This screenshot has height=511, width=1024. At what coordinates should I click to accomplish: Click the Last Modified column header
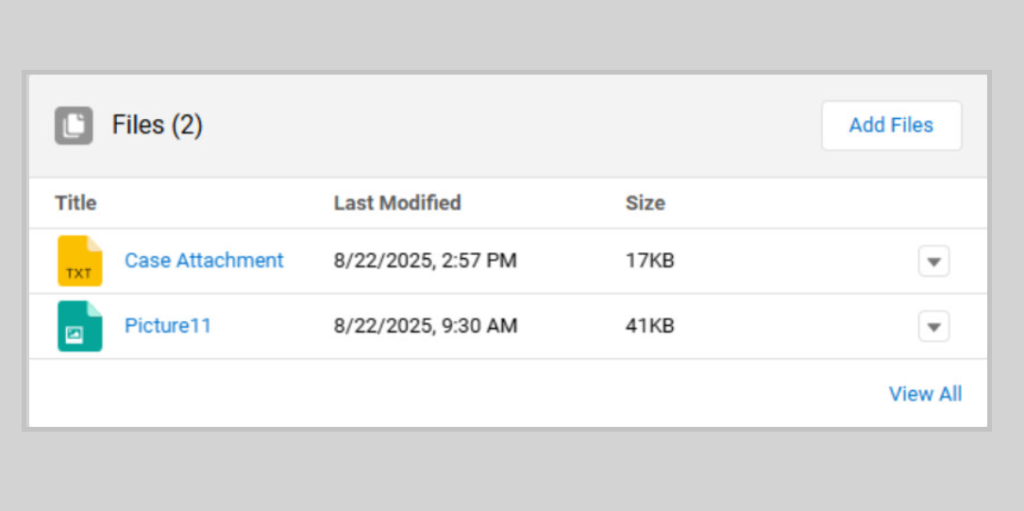click(397, 203)
